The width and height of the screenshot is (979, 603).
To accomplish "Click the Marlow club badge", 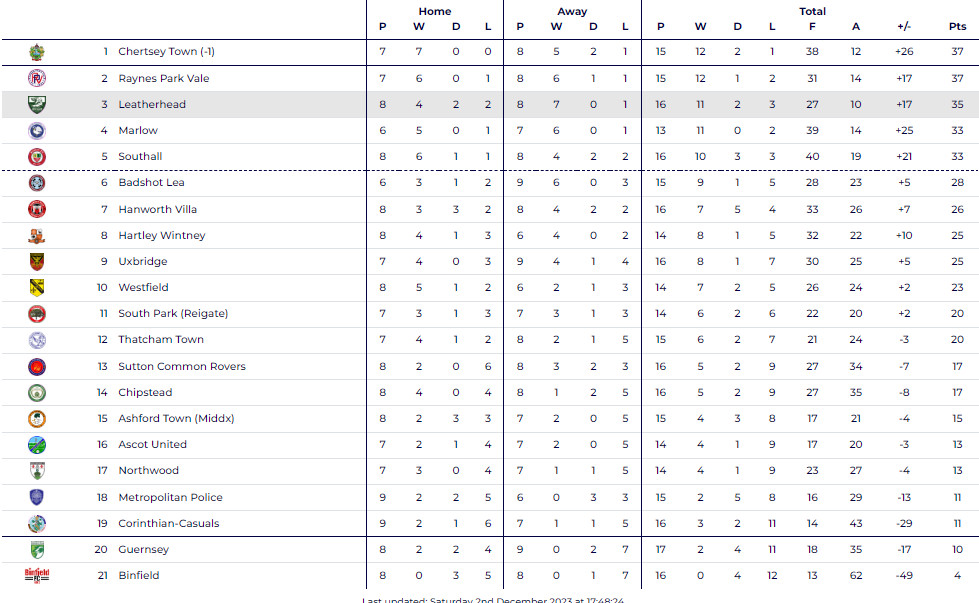I will click(x=37, y=130).
